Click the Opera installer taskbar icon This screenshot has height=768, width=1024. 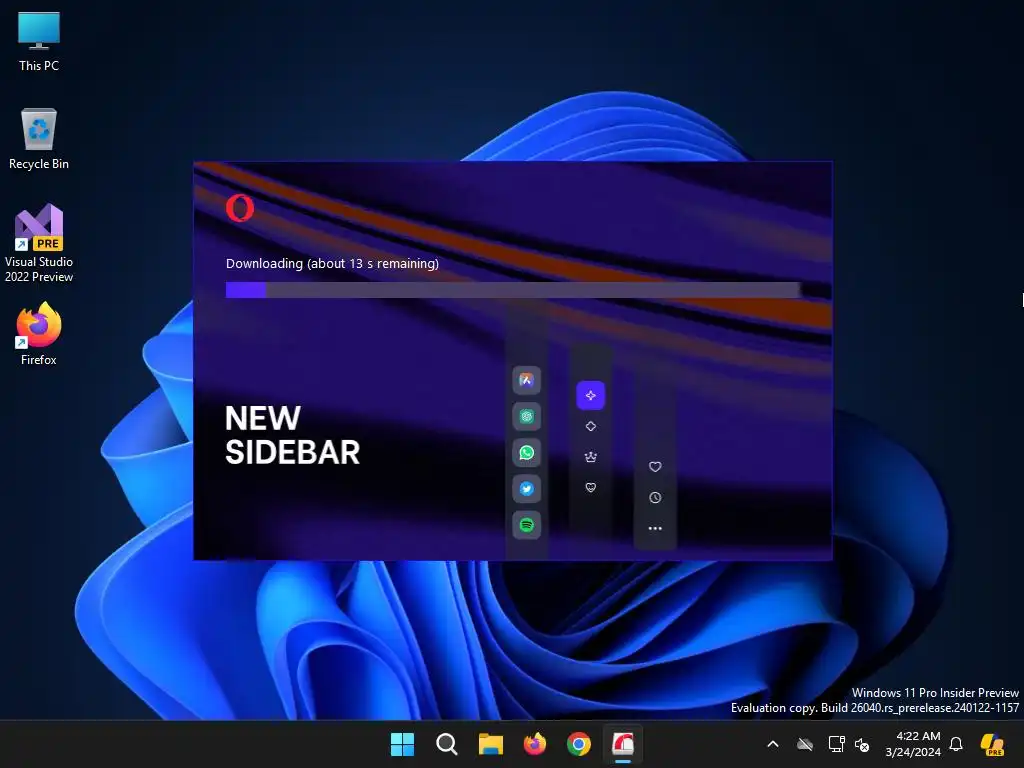coord(623,744)
